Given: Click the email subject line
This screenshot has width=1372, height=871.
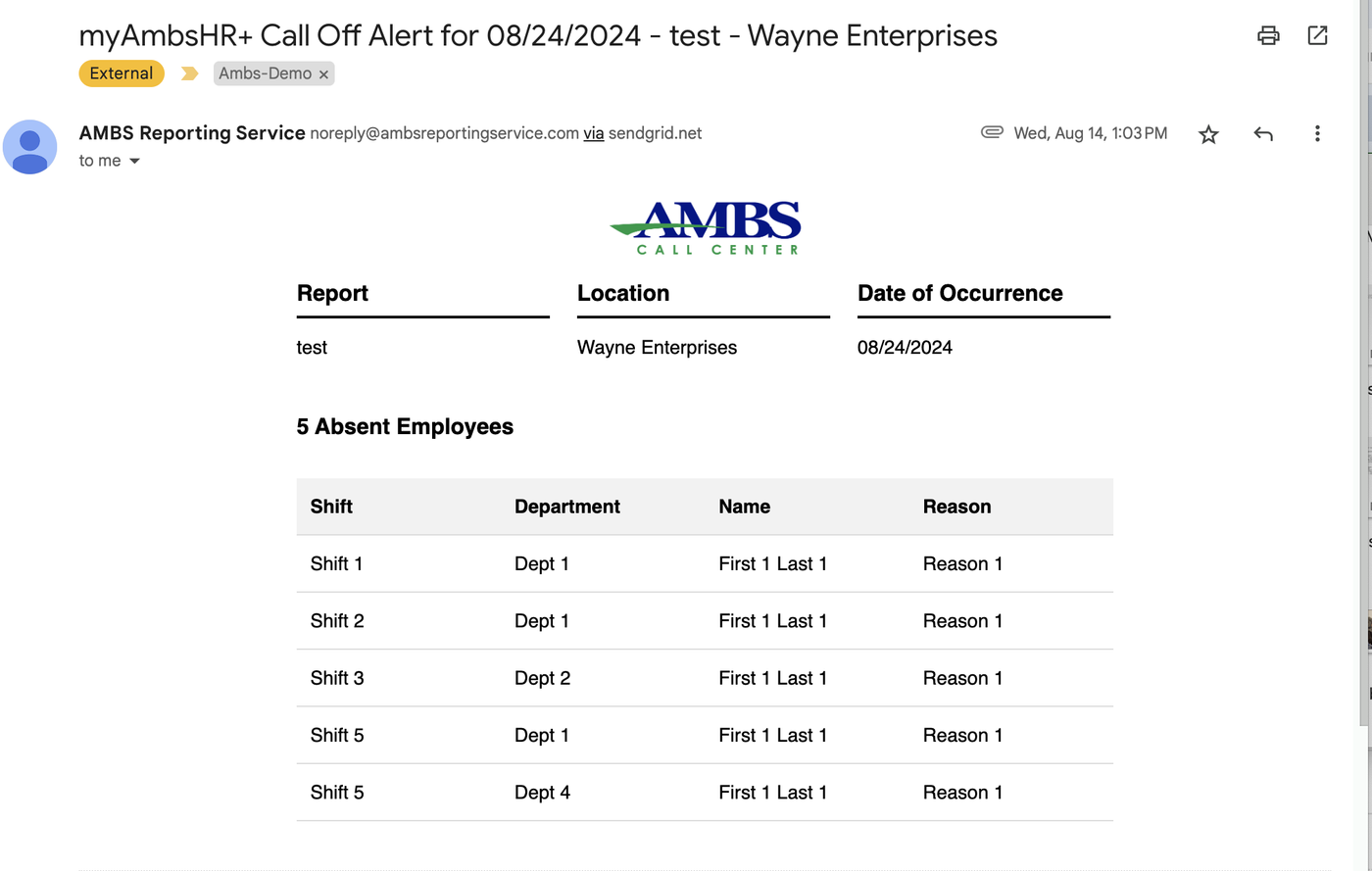Looking at the screenshot, I should [538, 35].
